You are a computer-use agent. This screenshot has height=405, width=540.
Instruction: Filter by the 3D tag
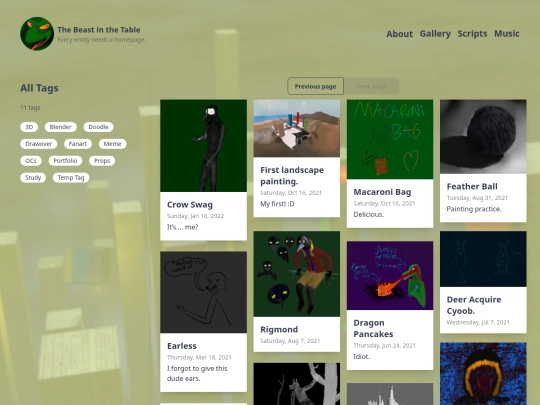(29, 127)
